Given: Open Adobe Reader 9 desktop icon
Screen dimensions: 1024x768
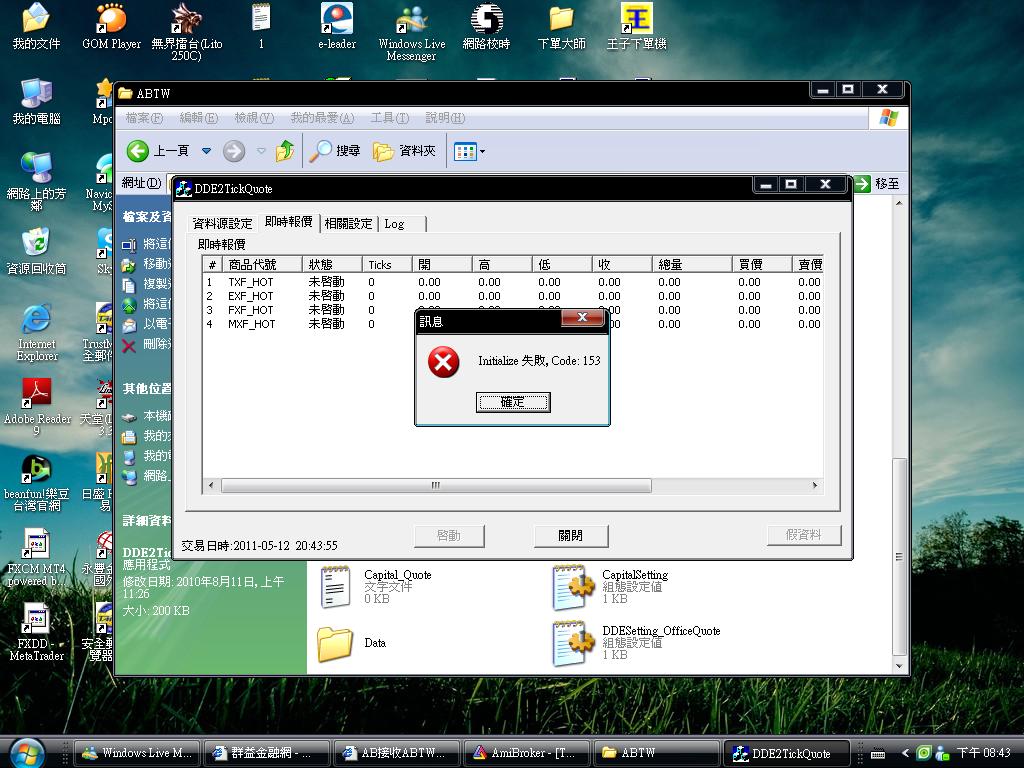Looking at the screenshot, I should click(37, 406).
